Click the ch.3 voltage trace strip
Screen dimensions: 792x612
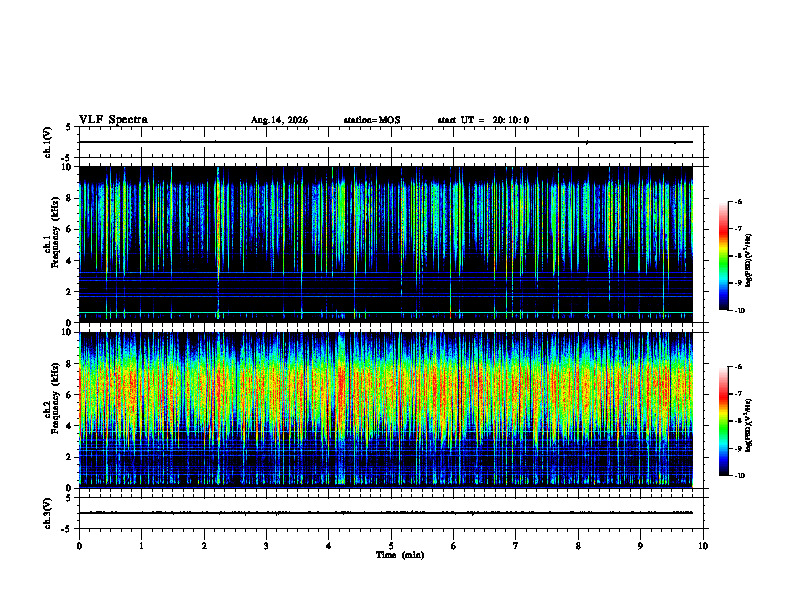tap(391, 513)
